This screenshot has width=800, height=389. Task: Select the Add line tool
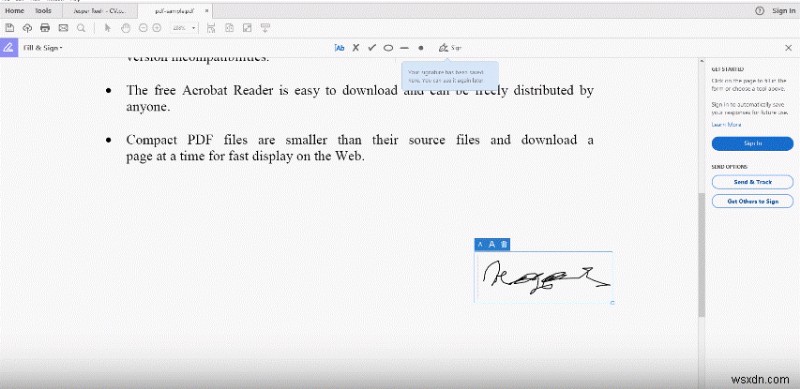[405, 48]
